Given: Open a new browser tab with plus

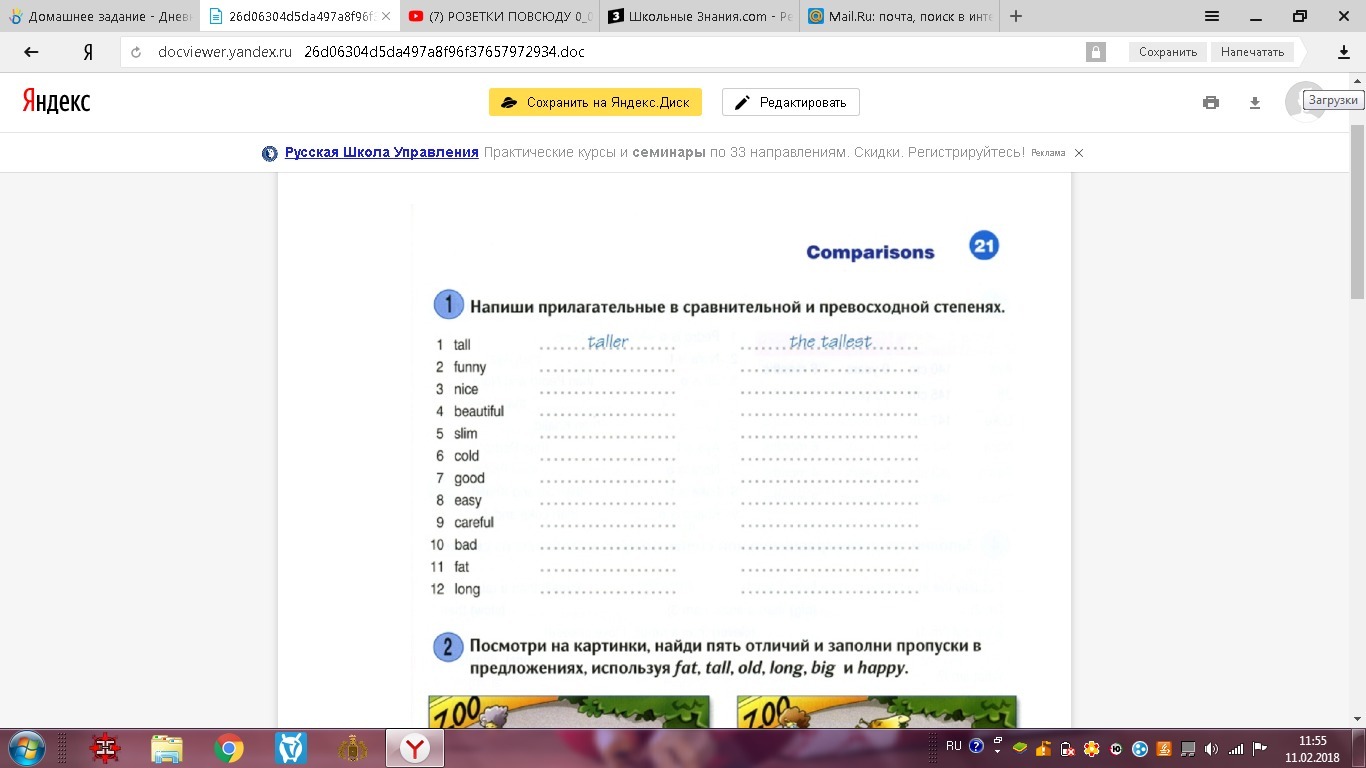Looking at the screenshot, I should [1016, 16].
